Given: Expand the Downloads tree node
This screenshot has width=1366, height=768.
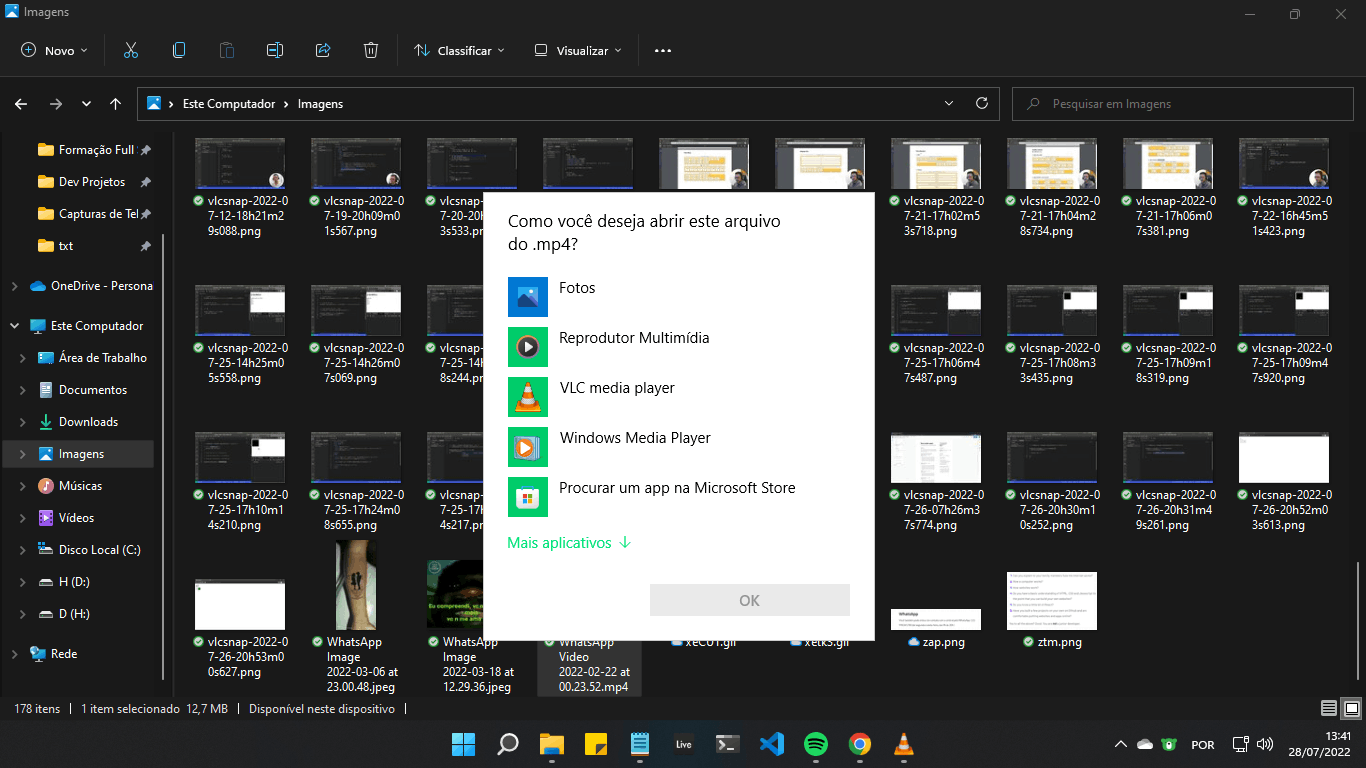Looking at the screenshot, I should 23,422.
